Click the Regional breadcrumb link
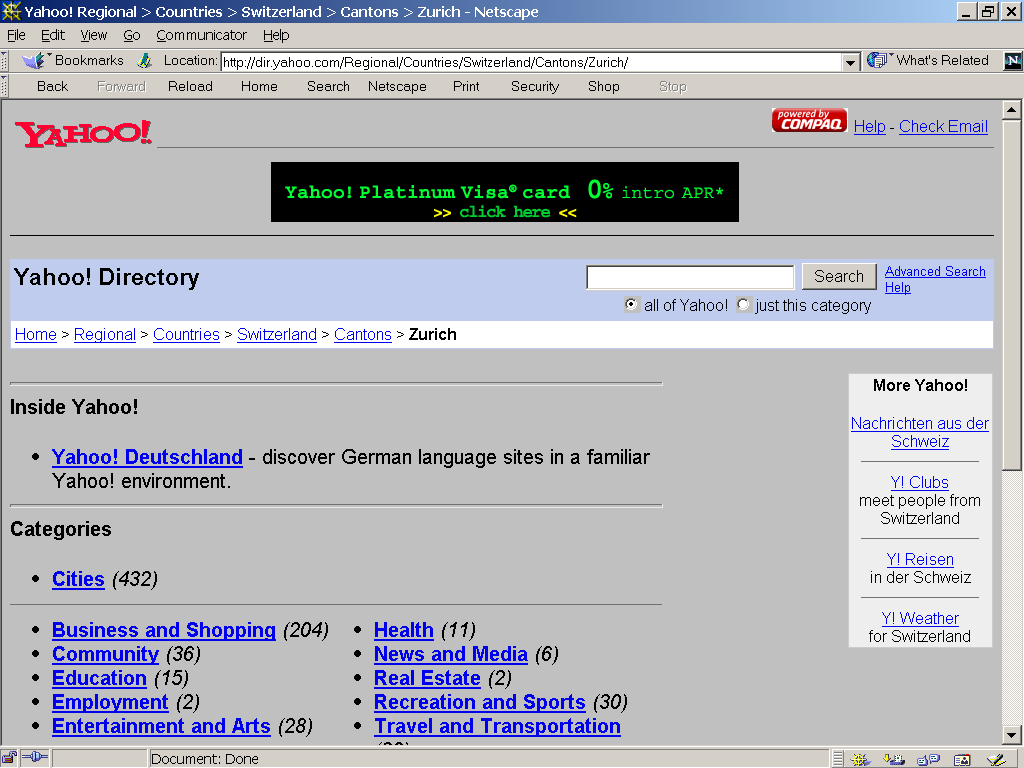 click(104, 334)
